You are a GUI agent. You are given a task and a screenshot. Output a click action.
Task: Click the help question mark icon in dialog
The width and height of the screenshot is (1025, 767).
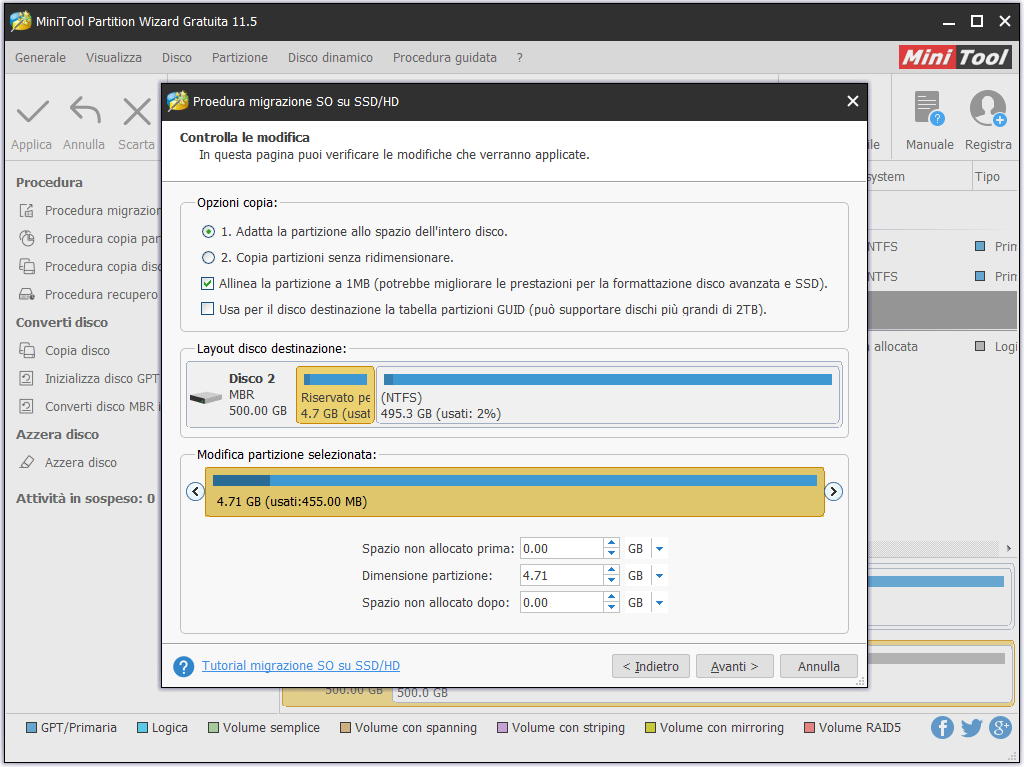(183, 667)
